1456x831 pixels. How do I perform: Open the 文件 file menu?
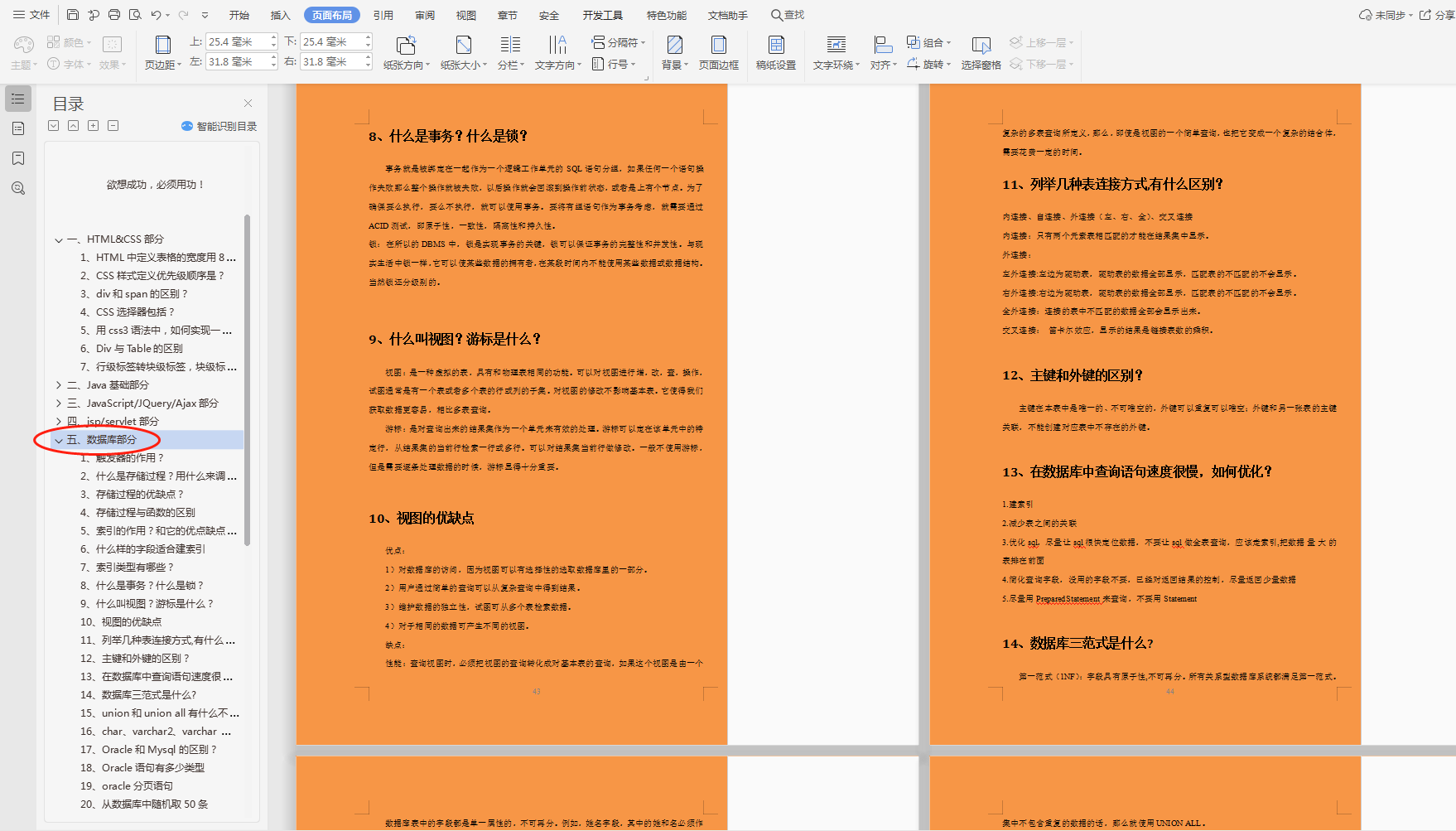[x=32, y=15]
